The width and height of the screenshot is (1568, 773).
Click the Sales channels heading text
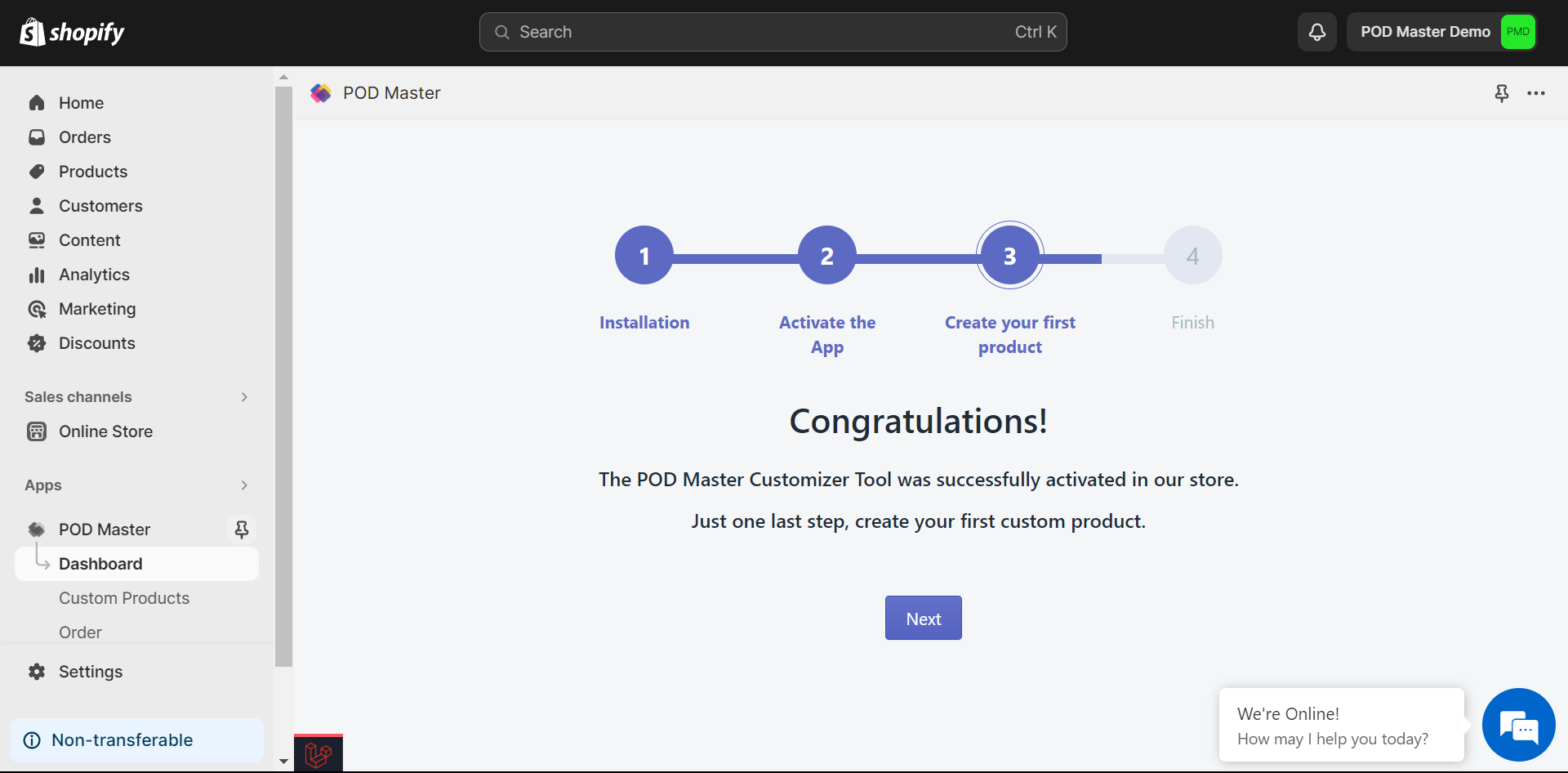[78, 397]
